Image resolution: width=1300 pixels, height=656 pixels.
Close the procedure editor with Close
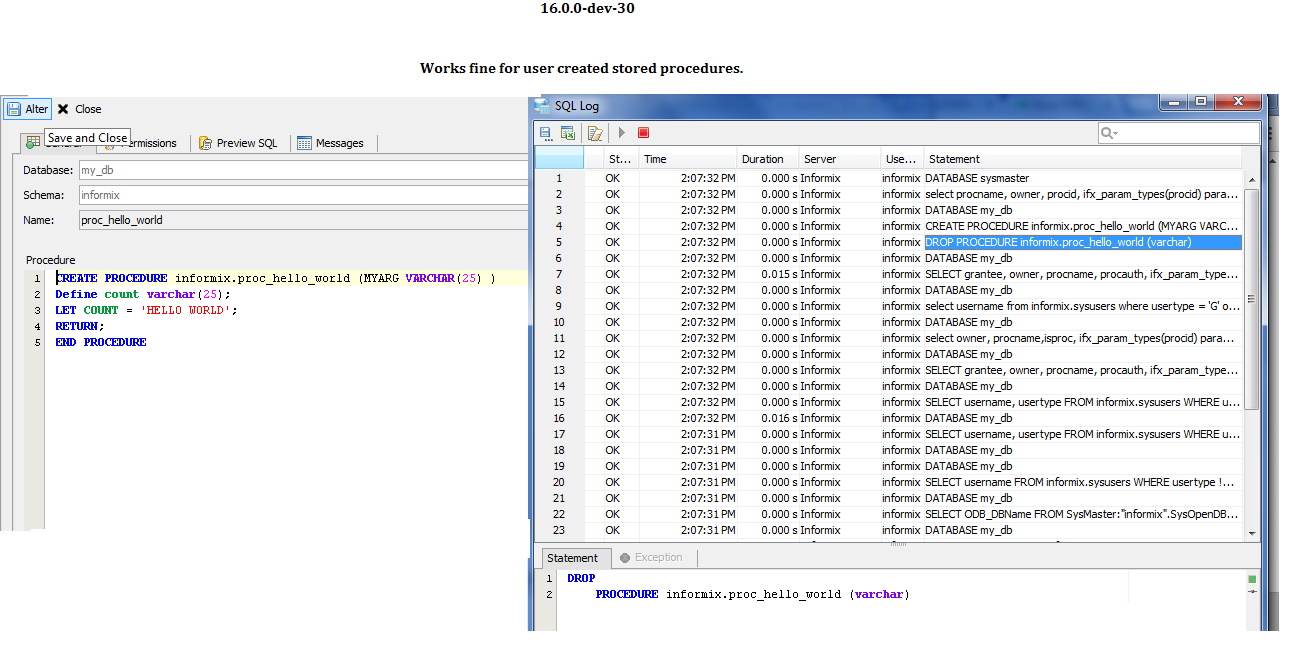click(x=79, y=109)
